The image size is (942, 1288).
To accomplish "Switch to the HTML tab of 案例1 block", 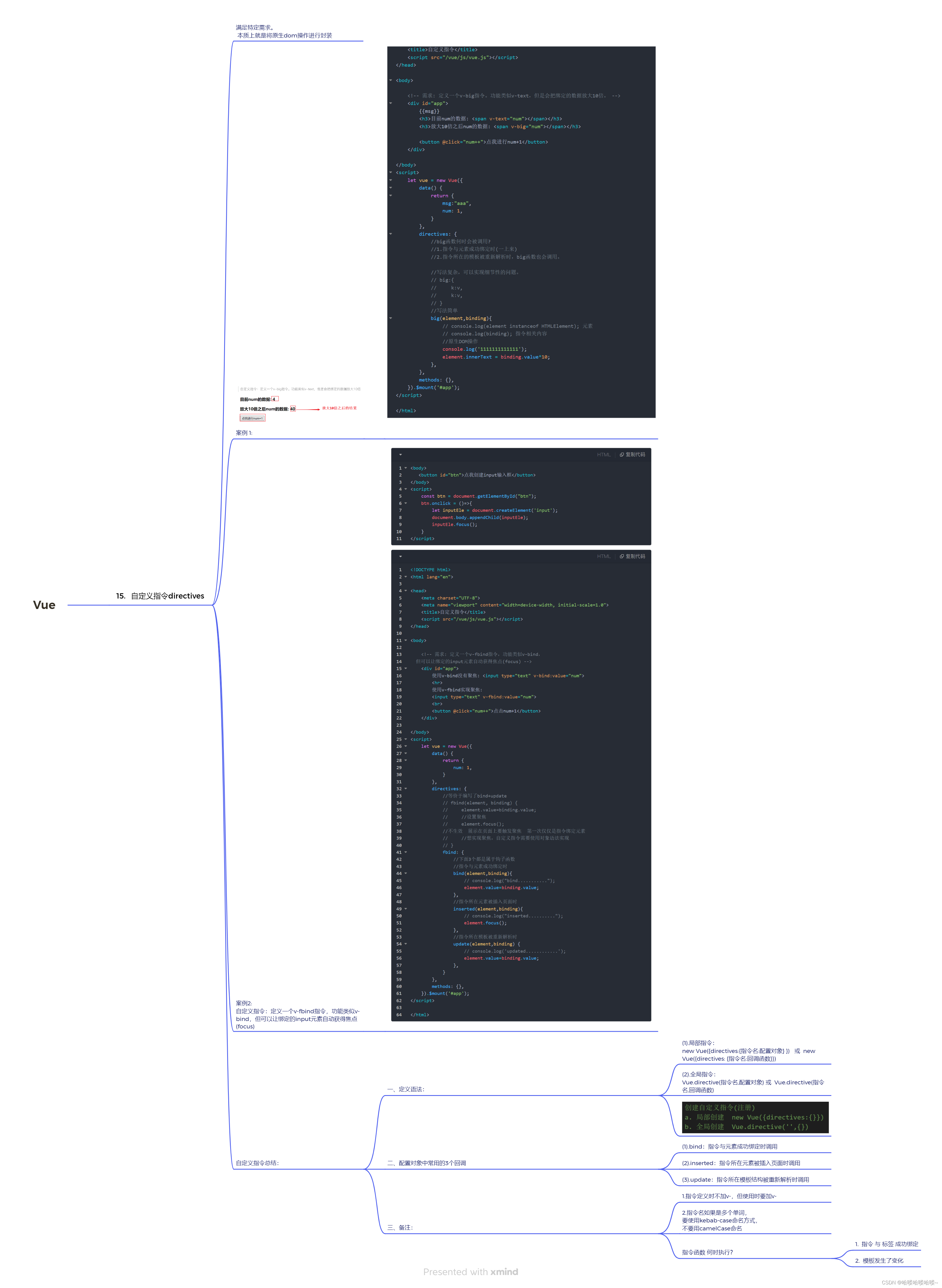I will 605,455.
